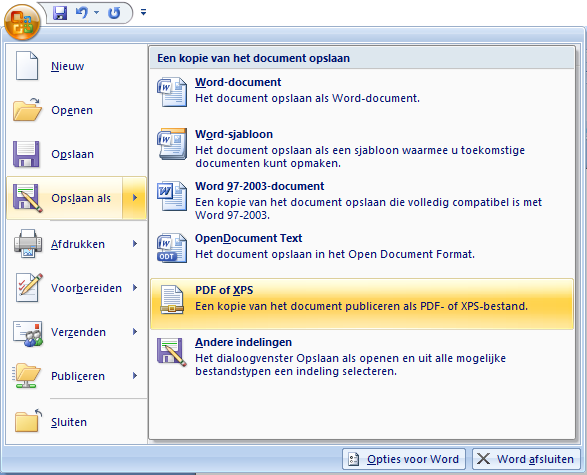
Task: Expand the Publiceren submenu arrow
Action: point(135,376)
